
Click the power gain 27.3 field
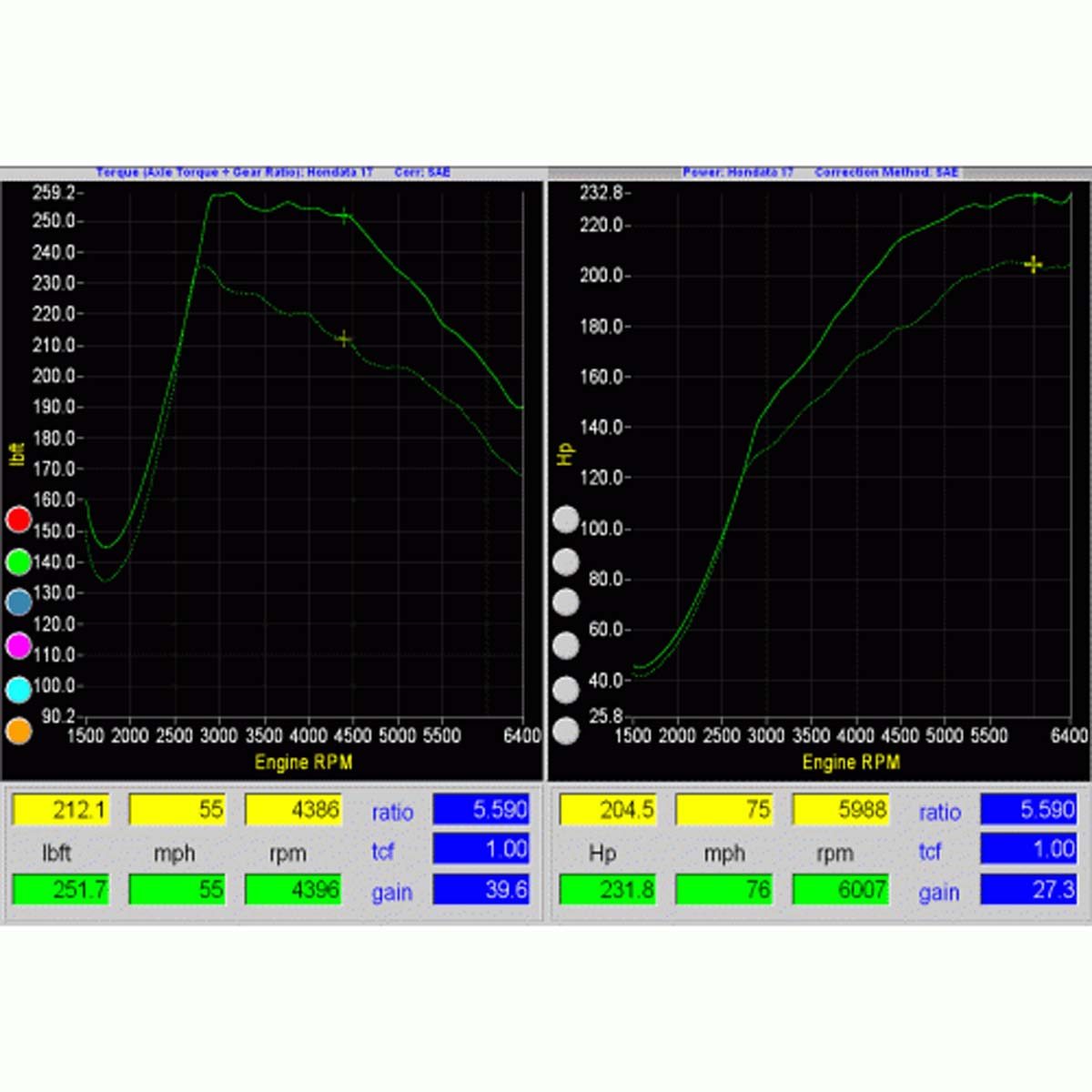tap(1027, 889)
